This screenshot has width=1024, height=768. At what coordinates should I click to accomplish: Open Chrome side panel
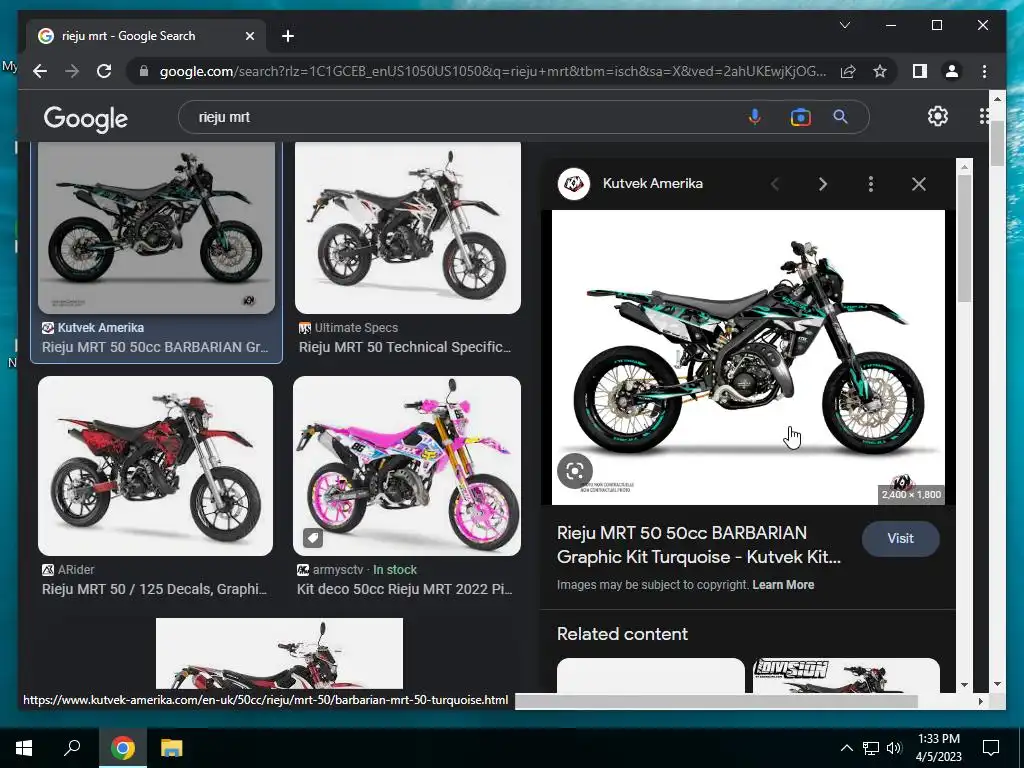(x=920, y=71)
